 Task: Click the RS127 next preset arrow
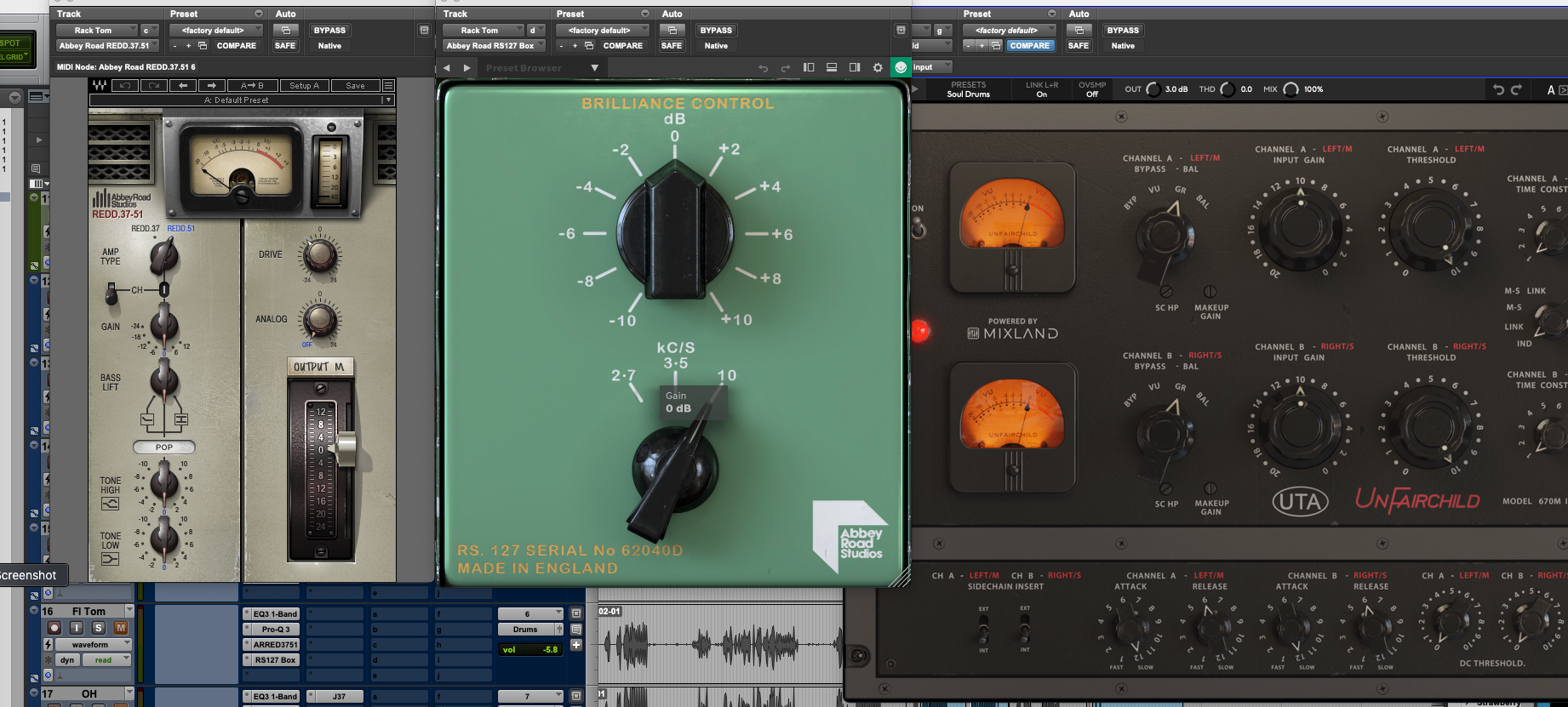[x=466, y=68]
